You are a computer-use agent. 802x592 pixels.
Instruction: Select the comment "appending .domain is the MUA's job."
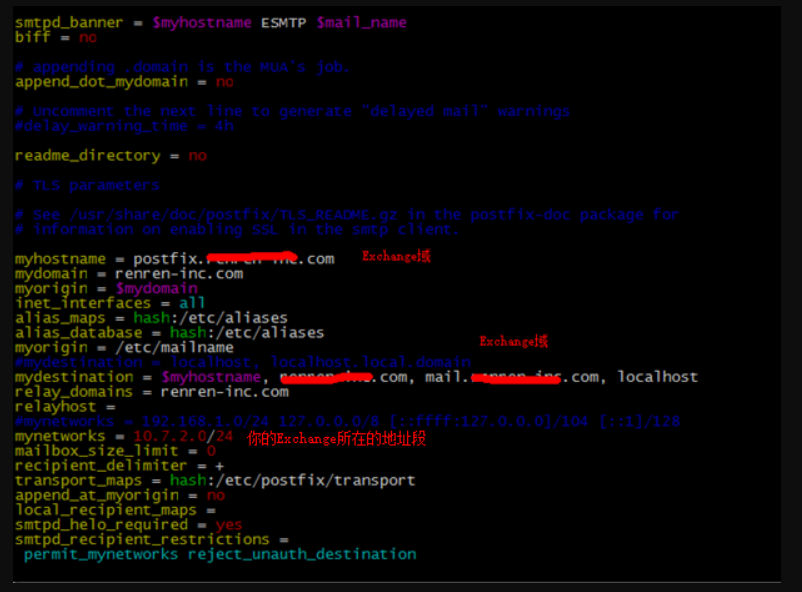click(191, 68)
